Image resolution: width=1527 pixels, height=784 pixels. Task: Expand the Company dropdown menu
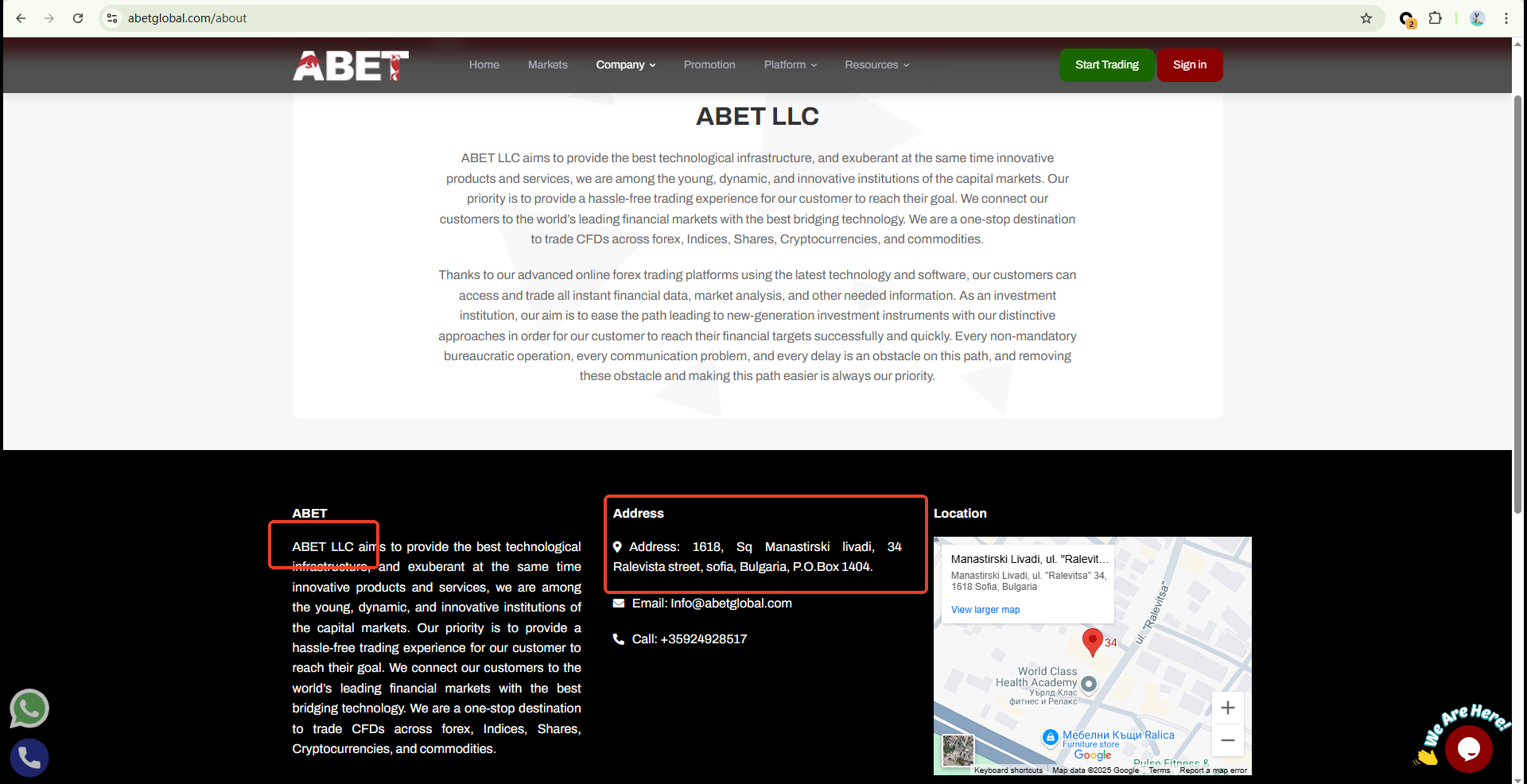(x=626, y=65)
